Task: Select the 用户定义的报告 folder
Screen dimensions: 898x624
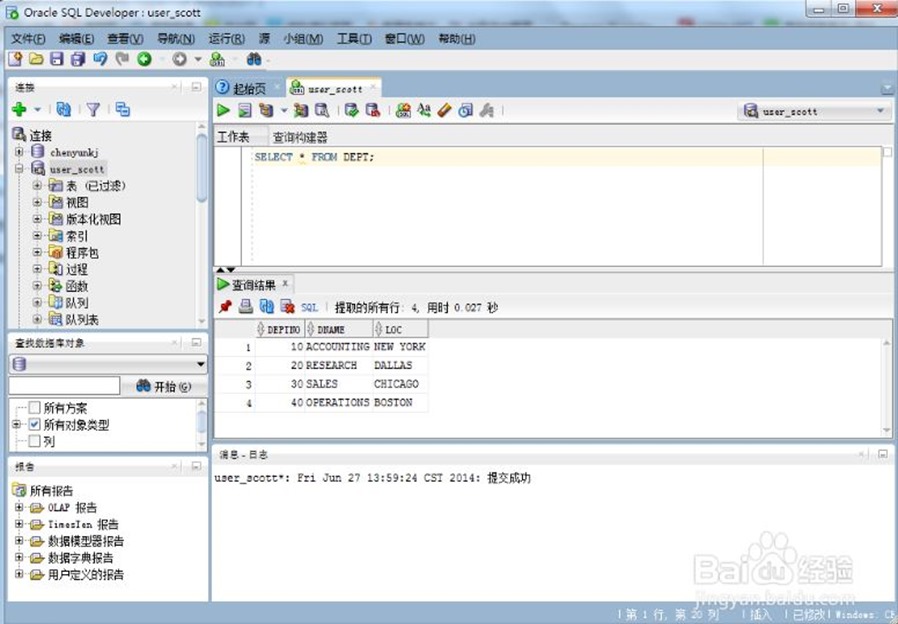Action: click(x=86, y=574)
